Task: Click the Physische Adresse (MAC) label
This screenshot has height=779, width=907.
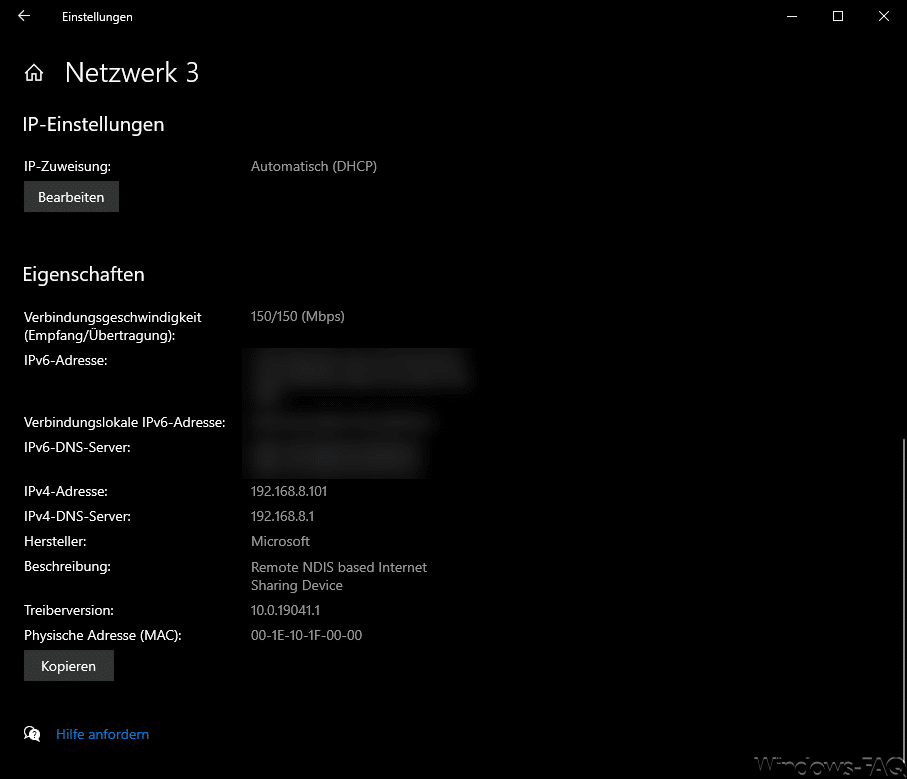Action: click(102, 635)
